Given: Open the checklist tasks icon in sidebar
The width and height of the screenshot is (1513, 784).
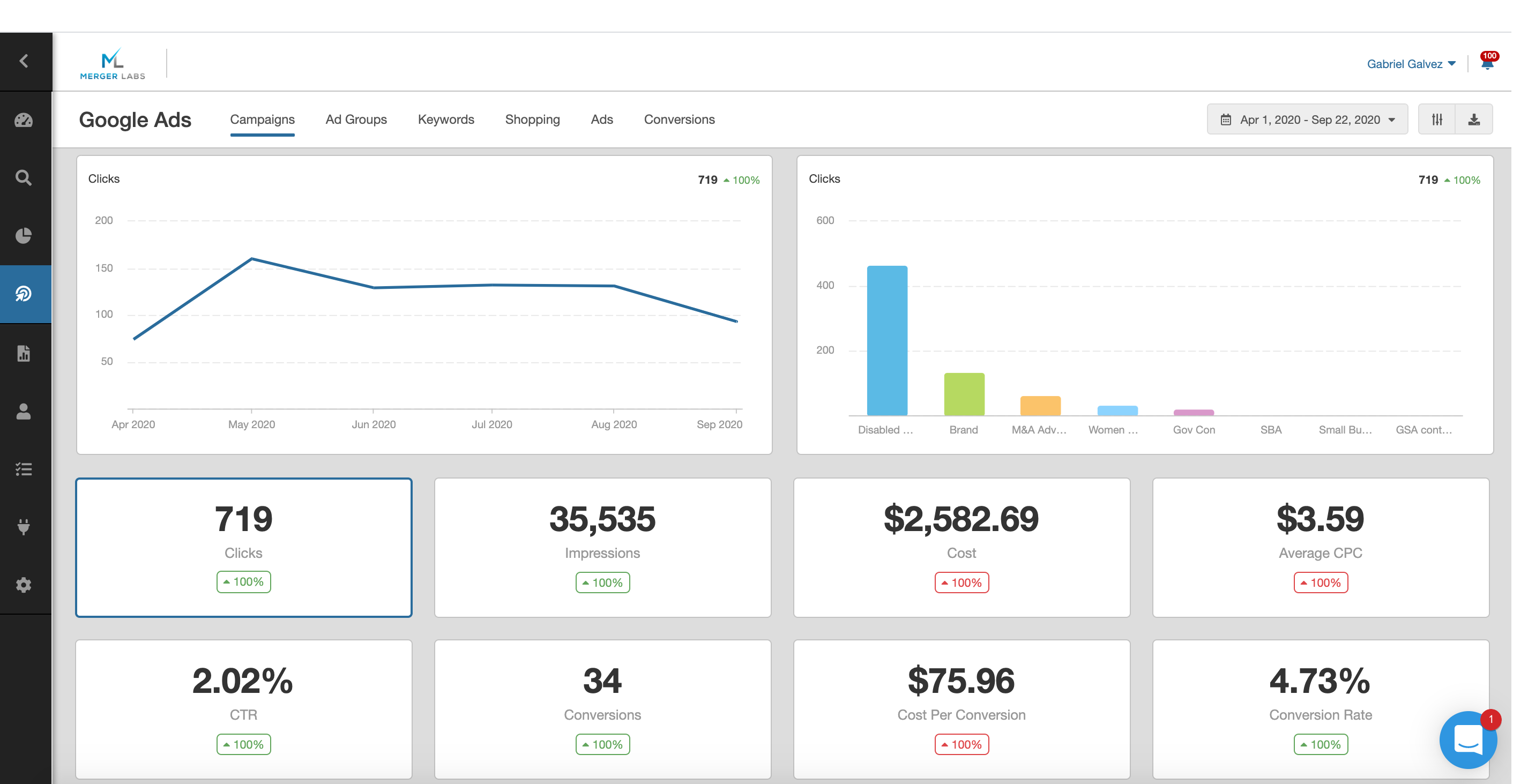Looking at the screenshot, I should point(24,469).
